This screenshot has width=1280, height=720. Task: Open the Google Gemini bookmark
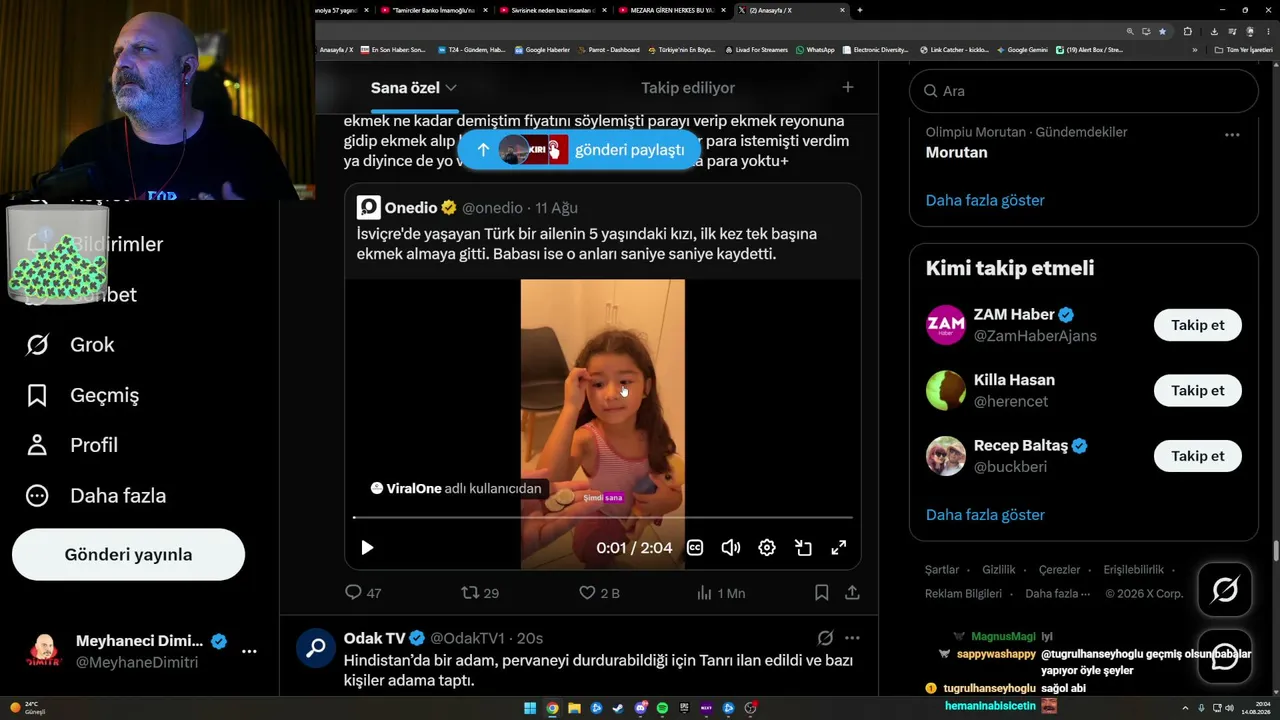(1021, 49)
